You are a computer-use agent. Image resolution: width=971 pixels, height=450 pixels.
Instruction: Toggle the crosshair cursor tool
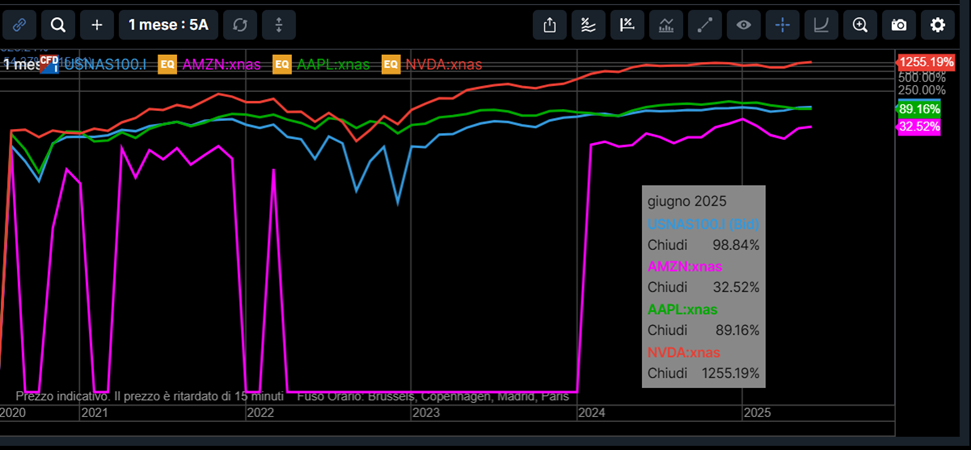pos(783,25)
